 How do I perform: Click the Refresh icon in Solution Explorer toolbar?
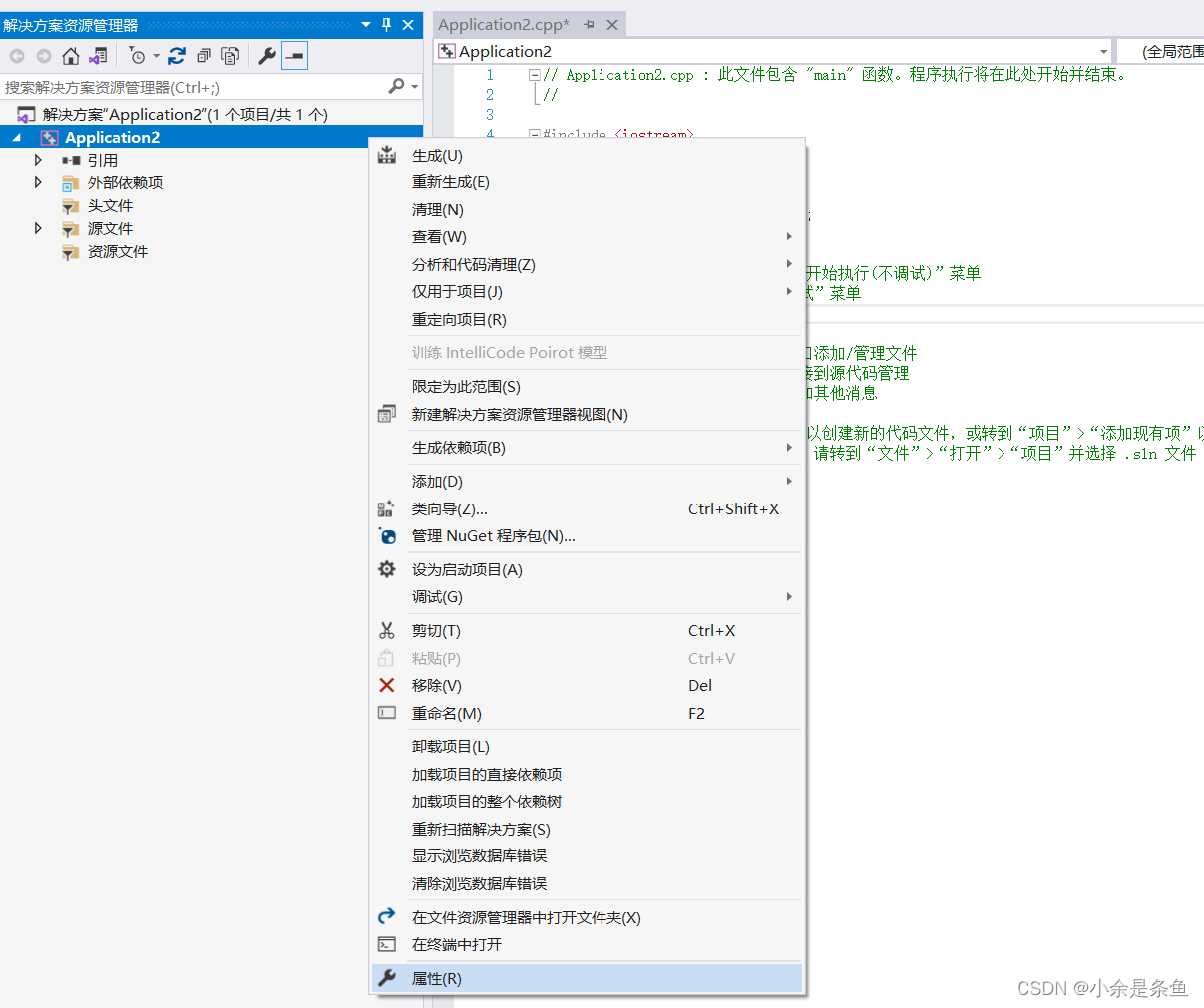(177, 56)
